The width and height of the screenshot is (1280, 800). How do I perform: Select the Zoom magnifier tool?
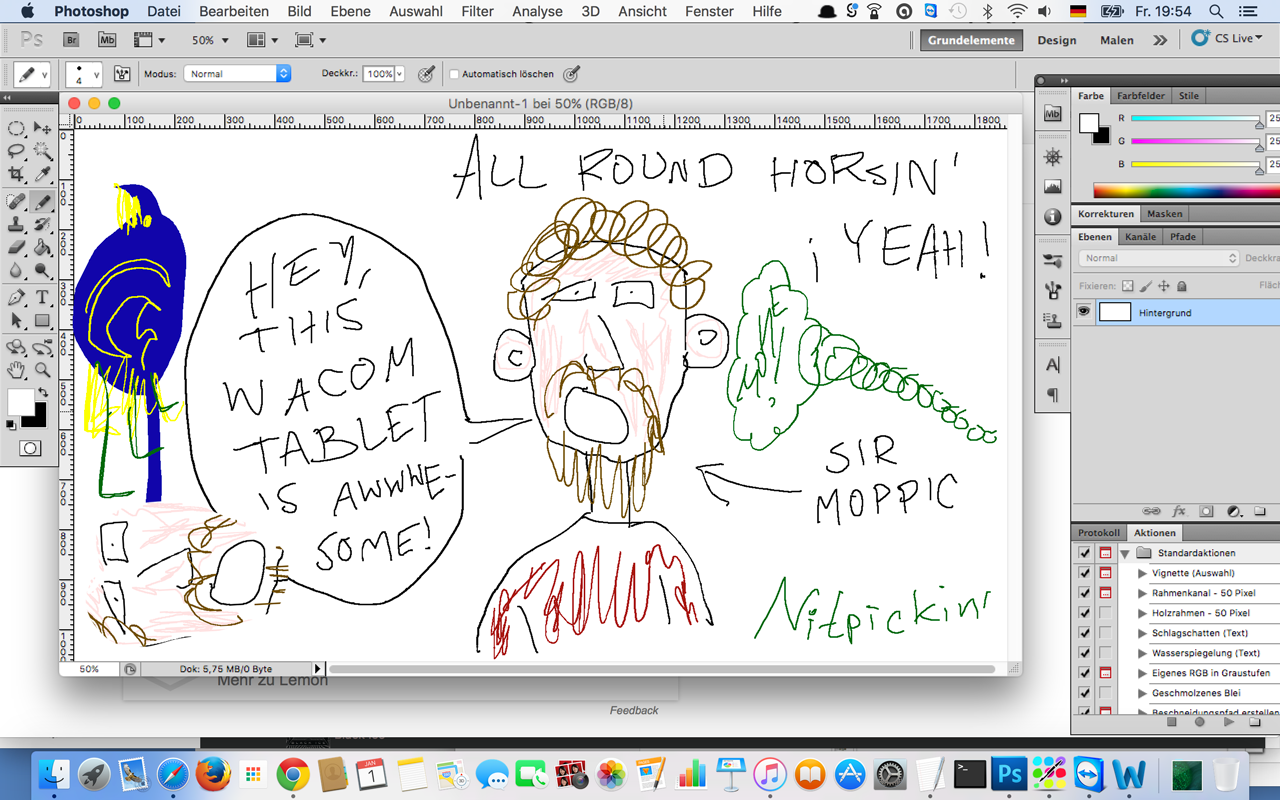pyautogui.click(x=42, y=370)
